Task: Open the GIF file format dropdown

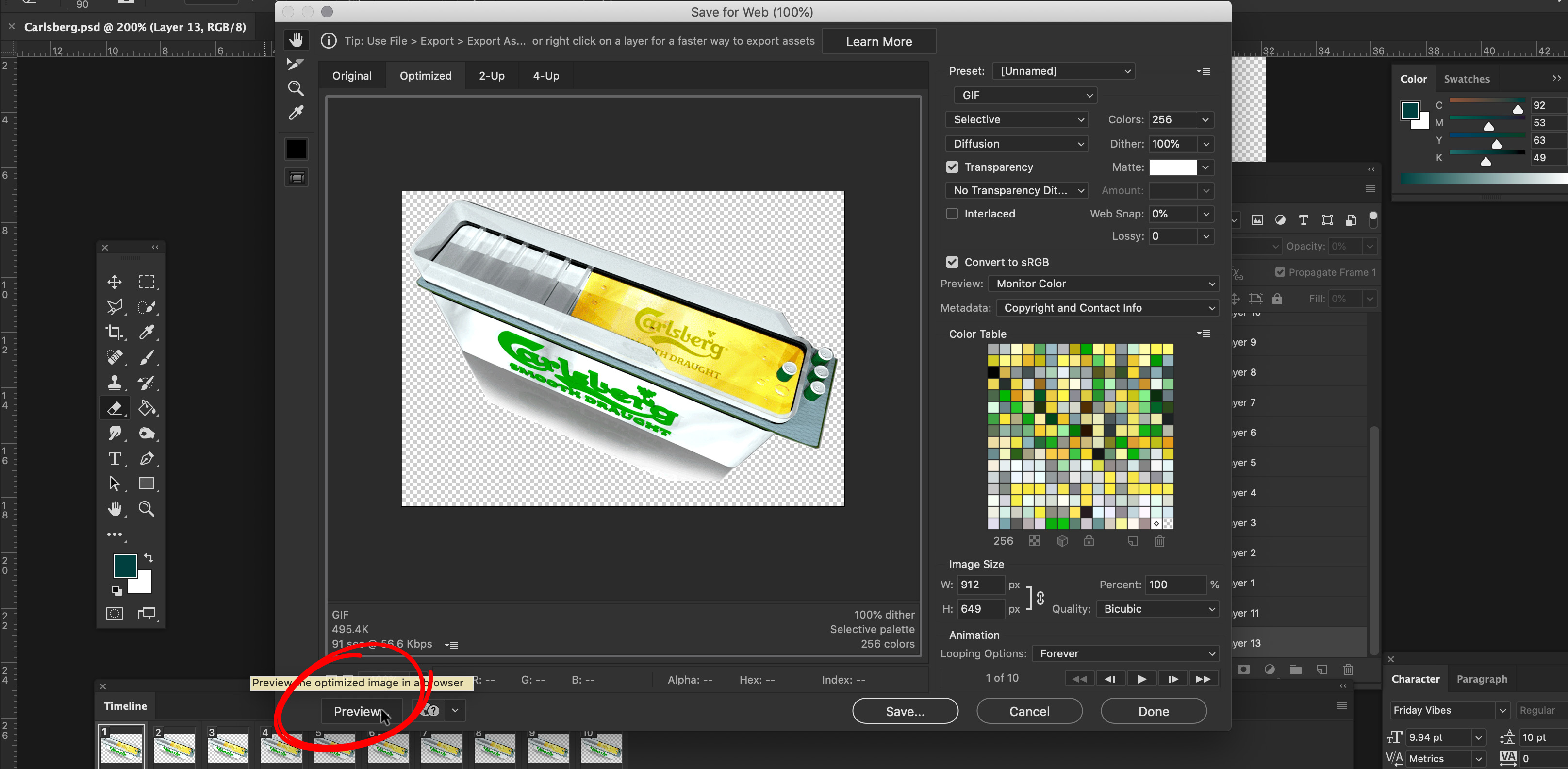Action: click(x=1025, y=96)
